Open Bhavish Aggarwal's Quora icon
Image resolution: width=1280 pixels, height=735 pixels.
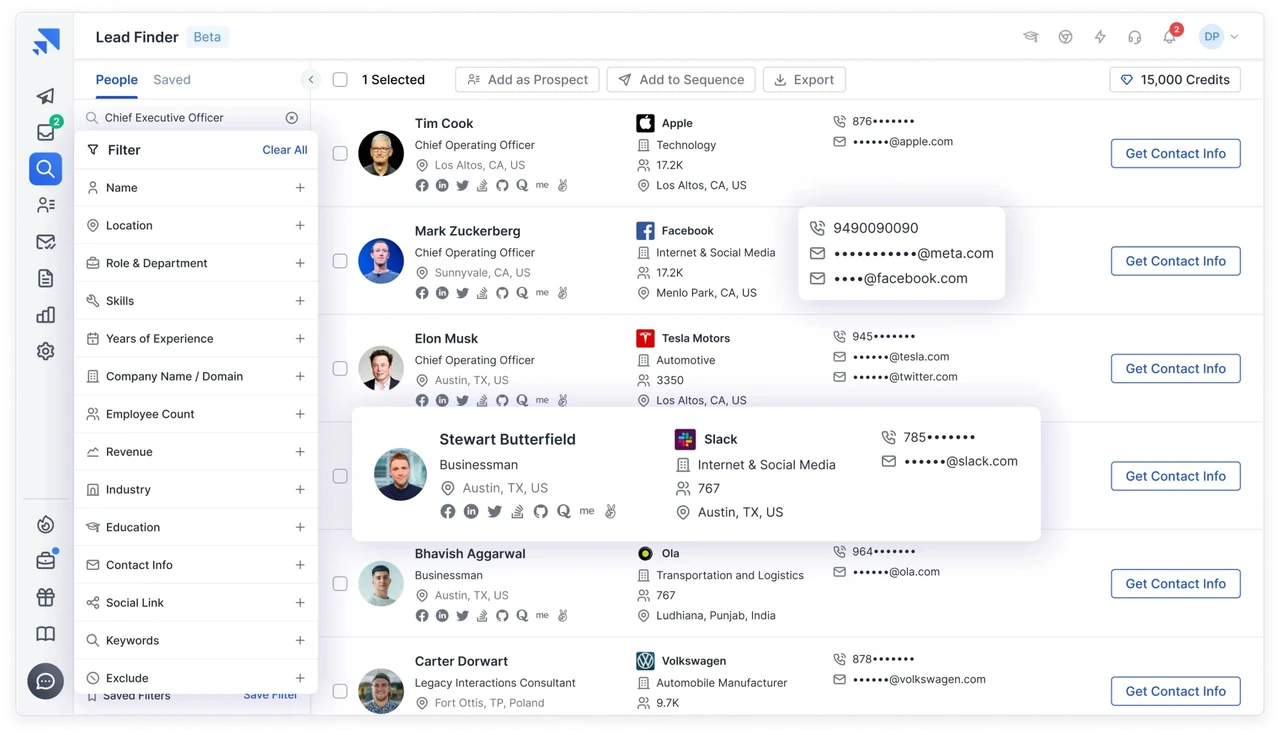(522, 616)
